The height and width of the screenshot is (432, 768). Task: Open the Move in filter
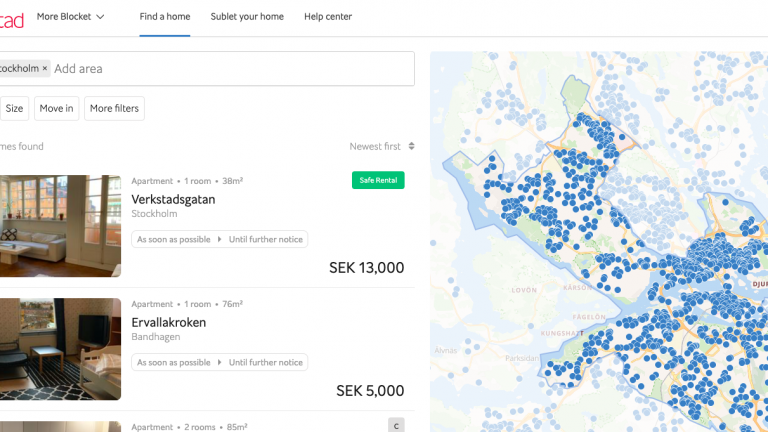tap(56, 108)
